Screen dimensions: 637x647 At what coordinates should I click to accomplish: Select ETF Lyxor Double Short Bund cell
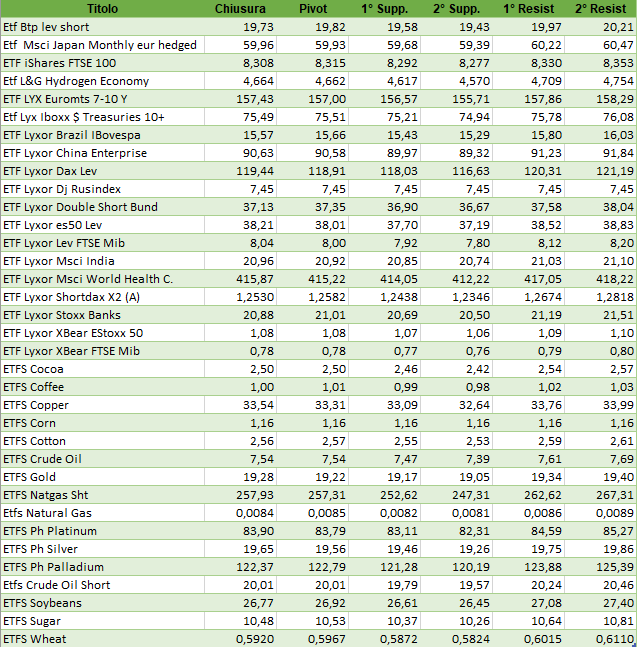pyautogui.click(x=102, y=207)
